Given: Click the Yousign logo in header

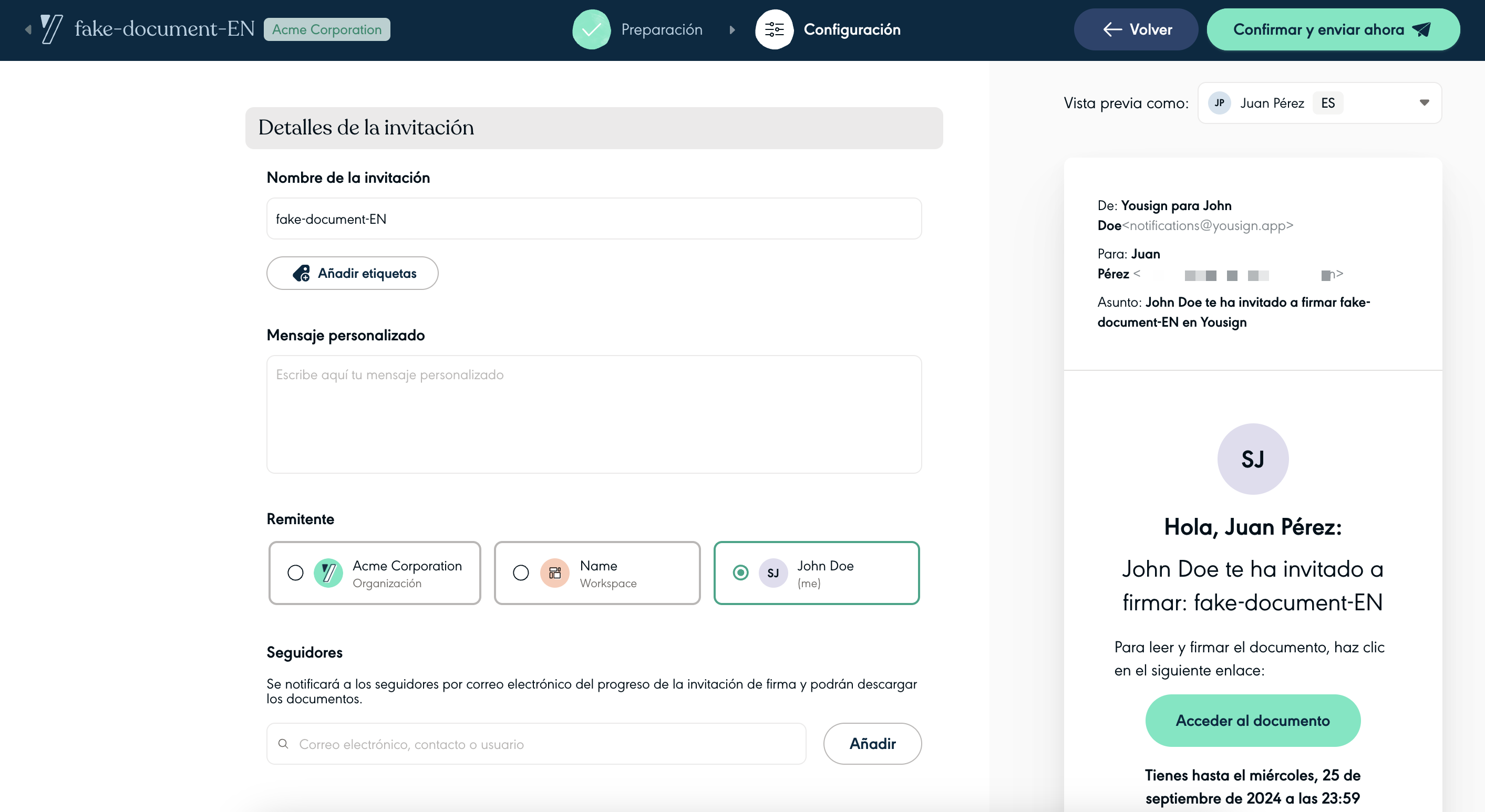Looking at the screenshot, I should pyautogui.click(x=51, y=29).
